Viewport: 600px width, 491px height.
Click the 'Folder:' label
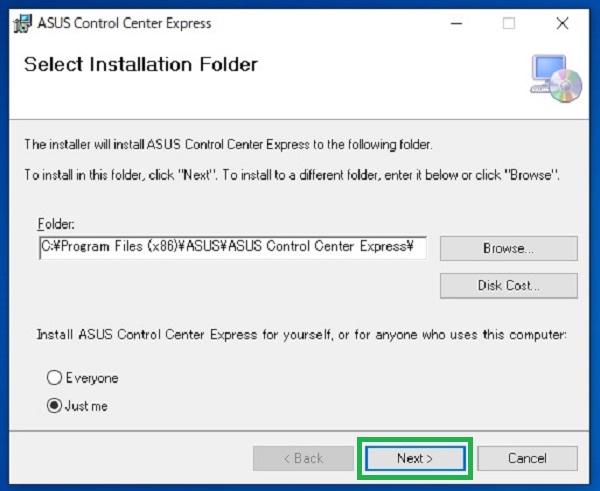[56, 224]
